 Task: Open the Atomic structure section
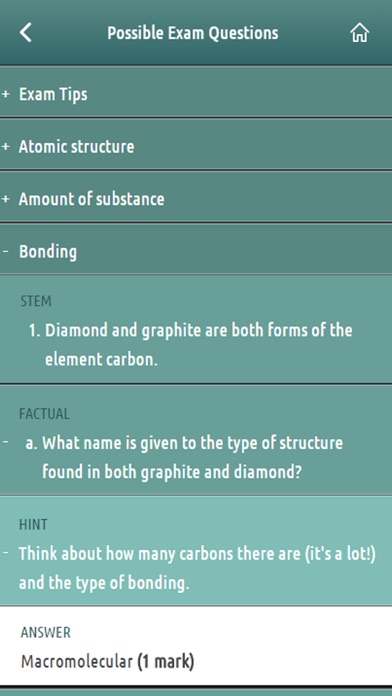click(196, 146)
